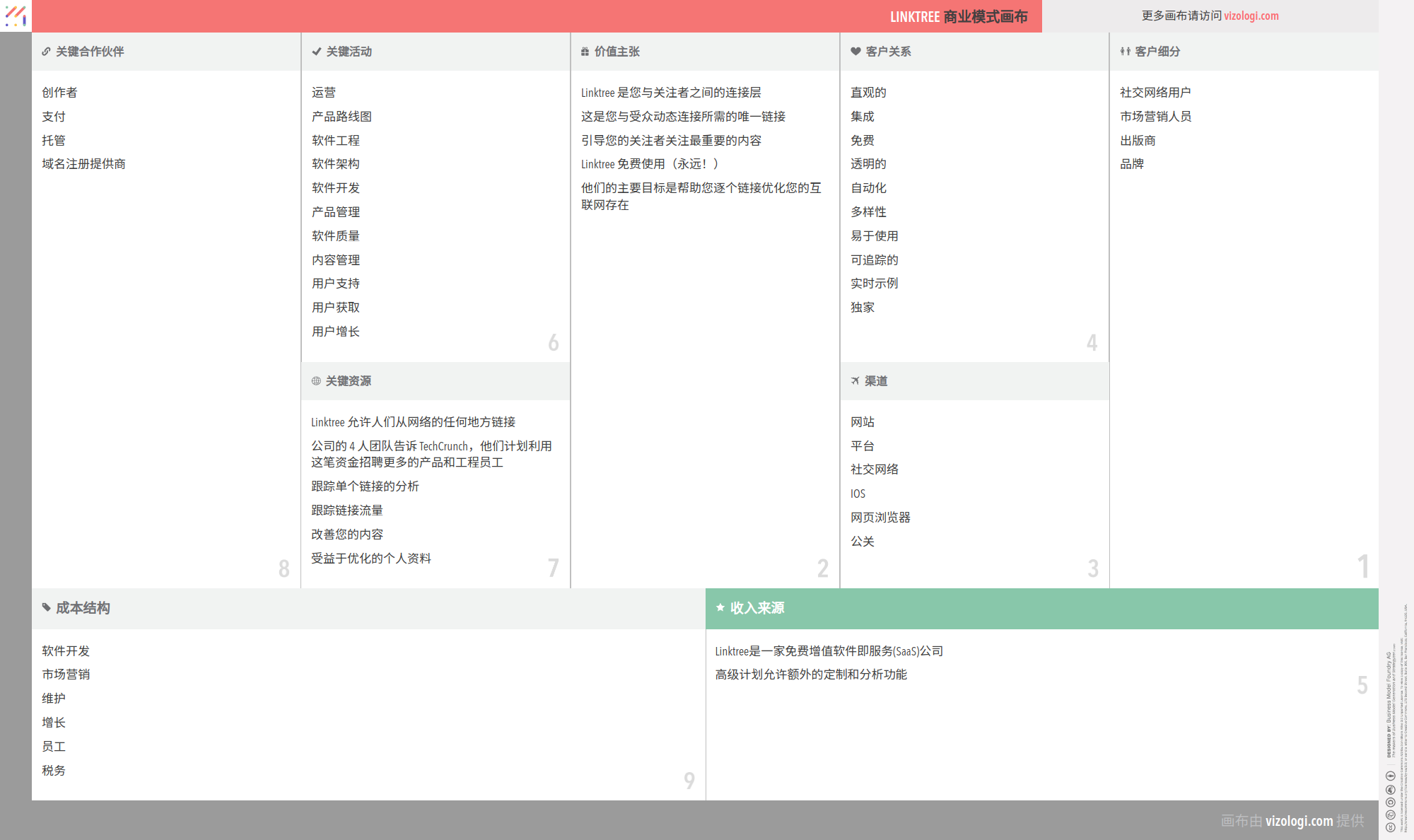
Task: Click the airplane icon beside 渠道
Action: point(855,381)
